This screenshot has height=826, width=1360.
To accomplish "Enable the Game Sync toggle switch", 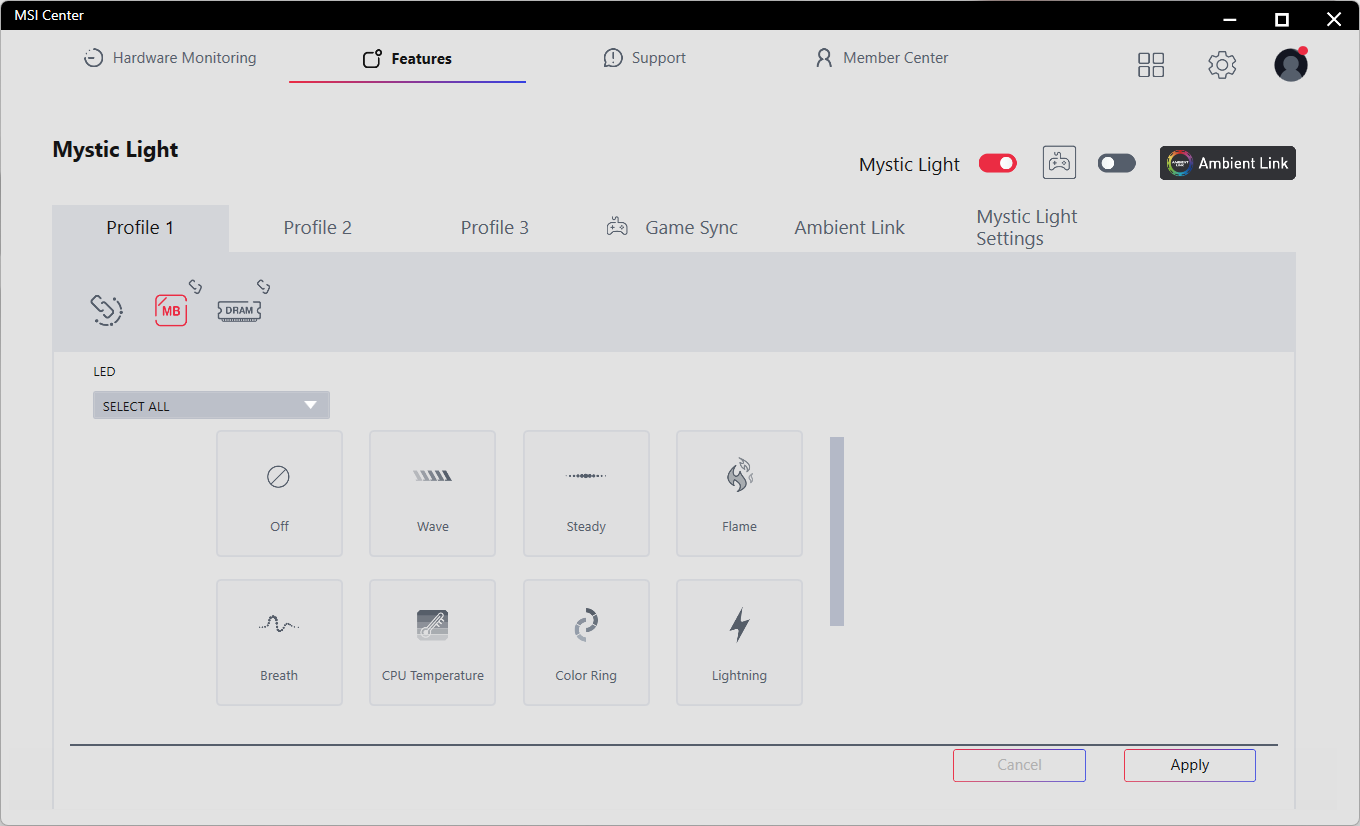I will tap(1117, 163).
